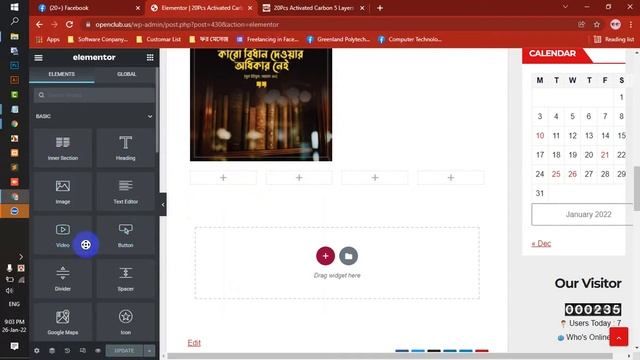Image resolution: width=640 pixels, height=360 pixels.
Task: Open Save Options arrow next to UPDATE
Action: click(x=149, y=351)
